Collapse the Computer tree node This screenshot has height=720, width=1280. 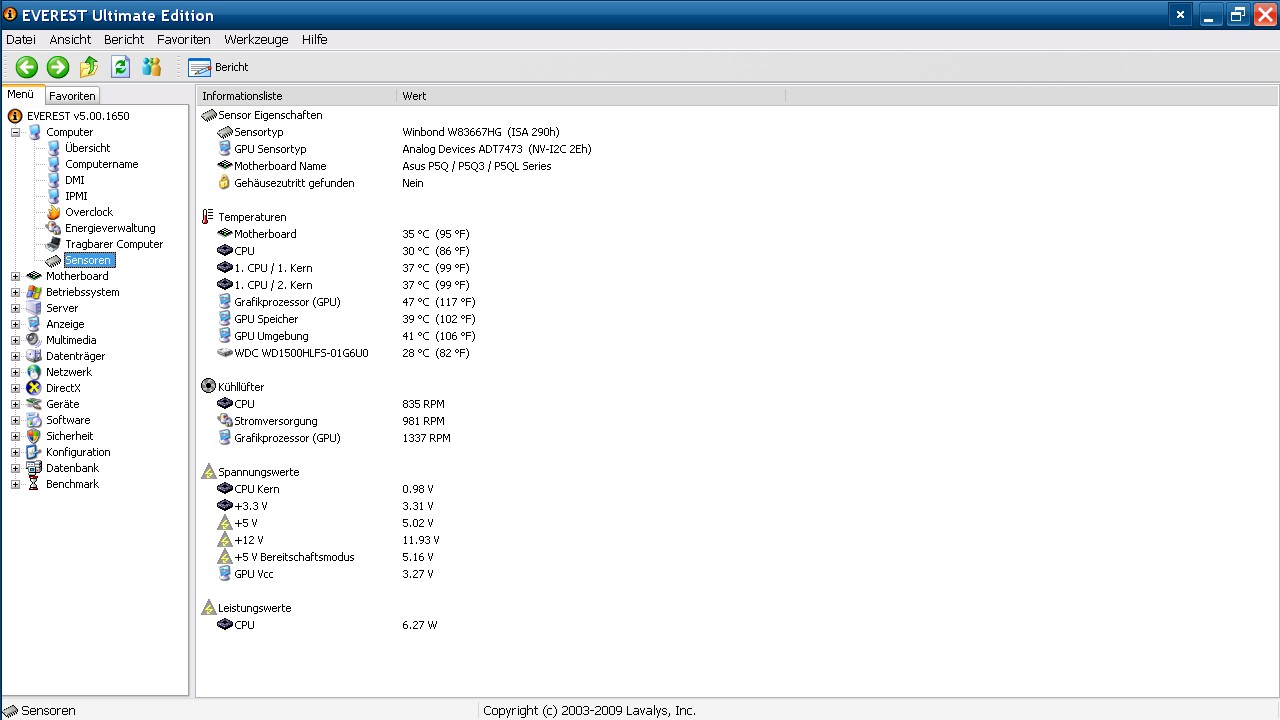[x=15, y=132]
